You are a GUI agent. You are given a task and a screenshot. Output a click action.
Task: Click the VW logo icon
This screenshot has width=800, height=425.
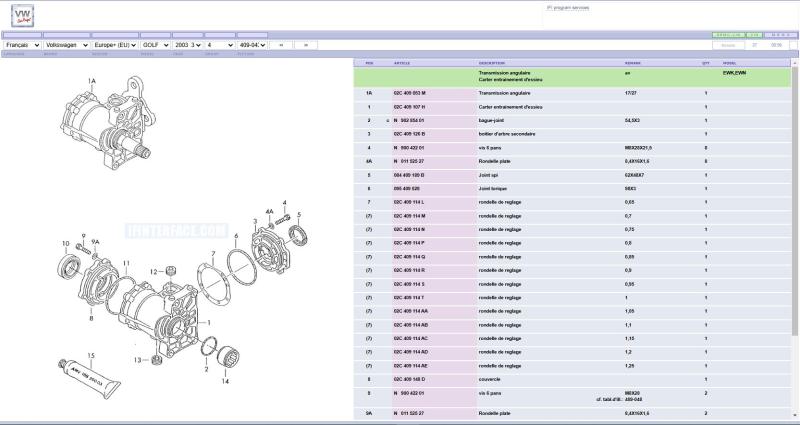tap(22, 15)
